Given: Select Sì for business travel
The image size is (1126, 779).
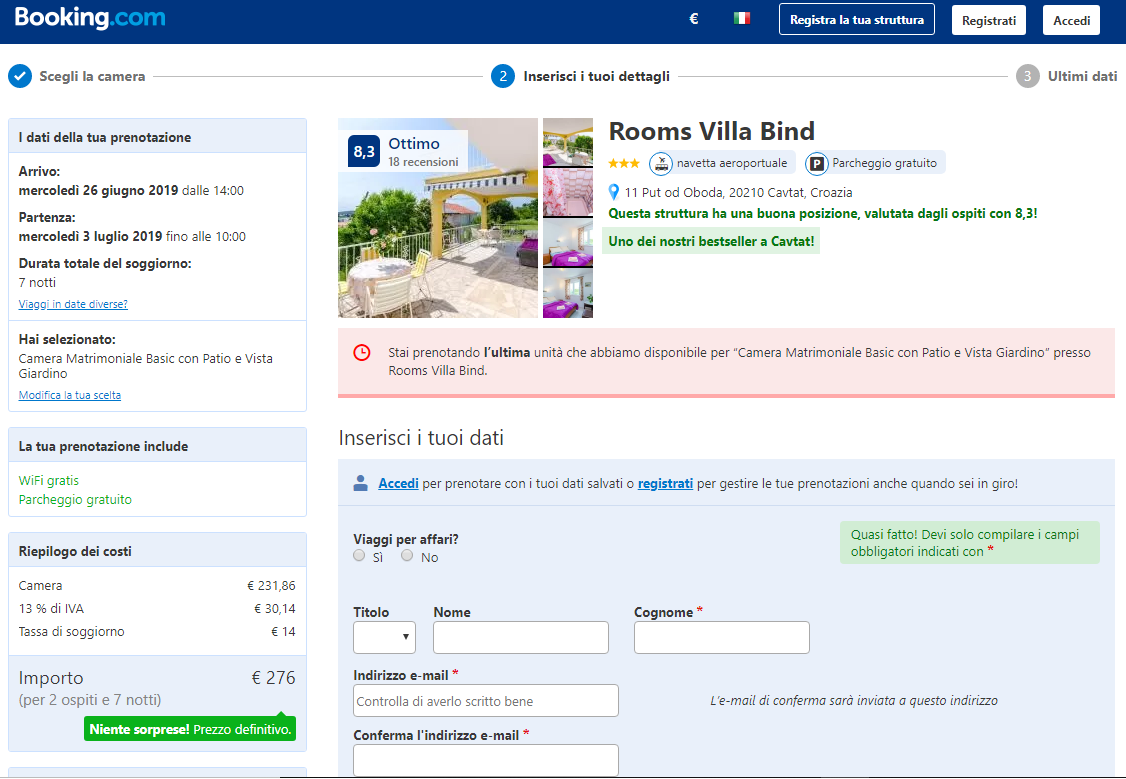Looking at the screenshot, I should [359, 556].
